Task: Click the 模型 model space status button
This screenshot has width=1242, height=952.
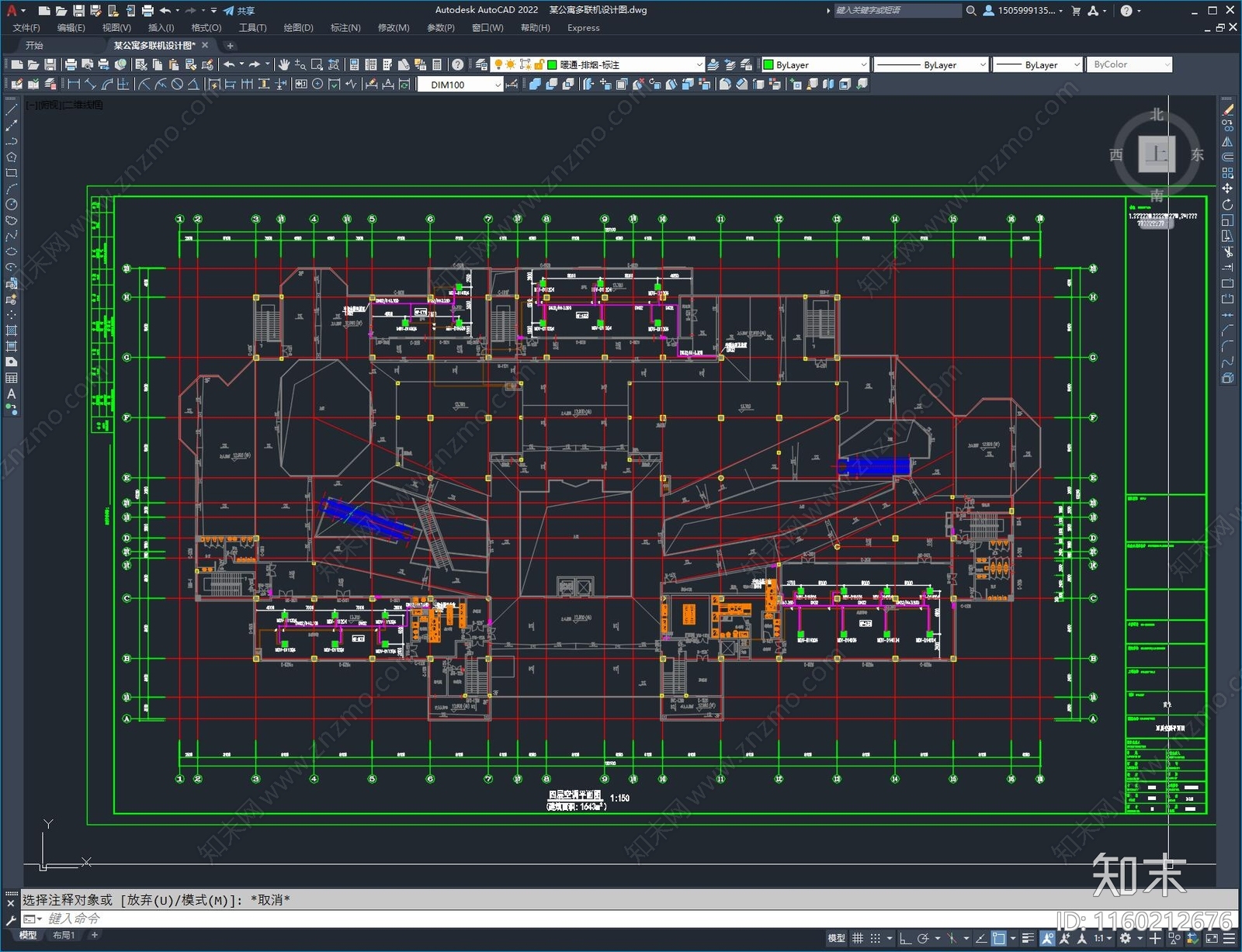Action: (x=836, y=939)
